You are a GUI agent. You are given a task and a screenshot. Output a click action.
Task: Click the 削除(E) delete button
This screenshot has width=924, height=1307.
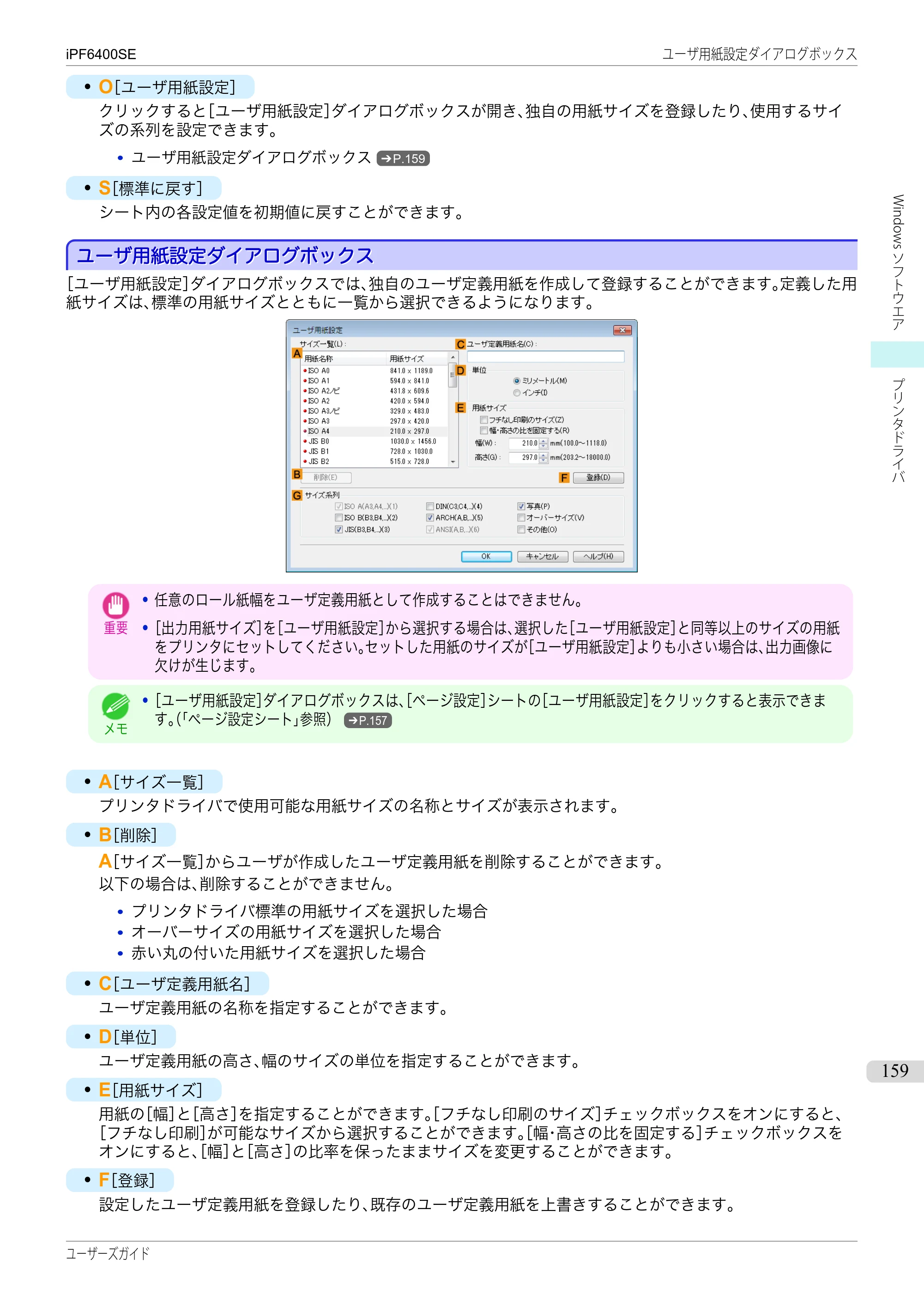click(326, 478)
